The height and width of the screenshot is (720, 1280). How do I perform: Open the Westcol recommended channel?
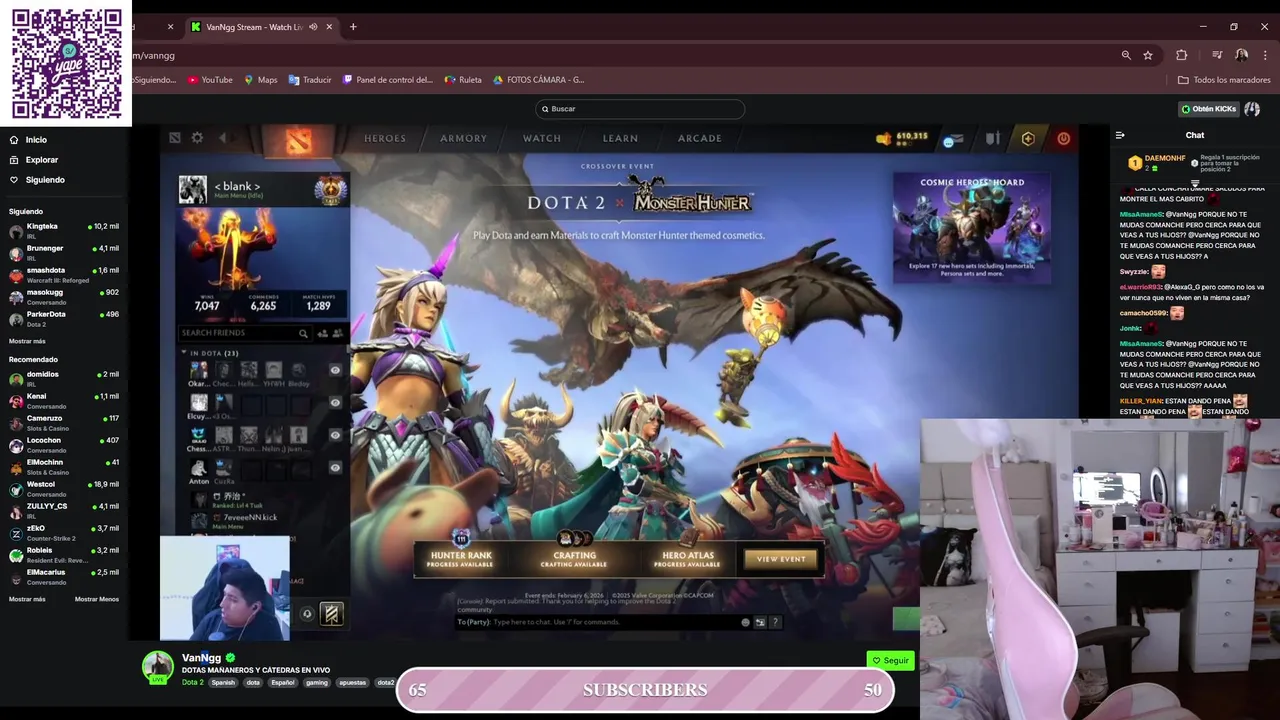coord(64,489)
